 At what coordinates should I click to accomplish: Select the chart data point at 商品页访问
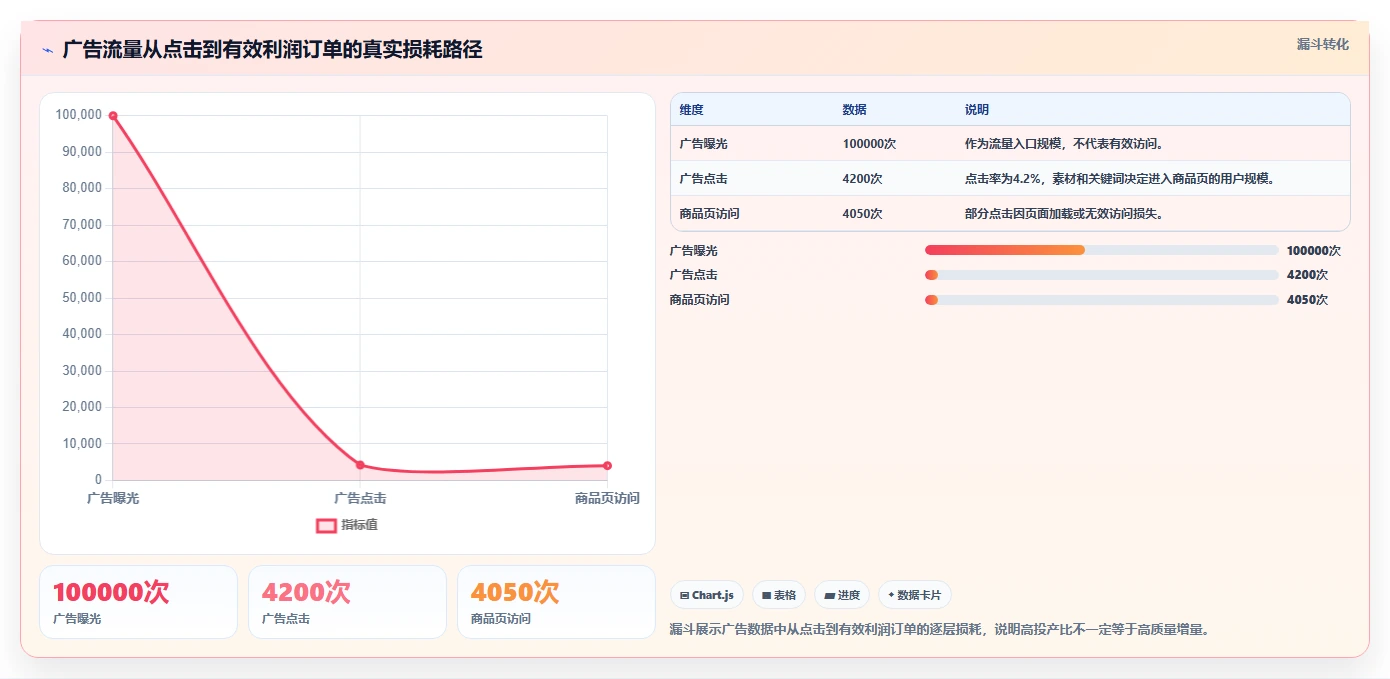click(x=607, y=466)
